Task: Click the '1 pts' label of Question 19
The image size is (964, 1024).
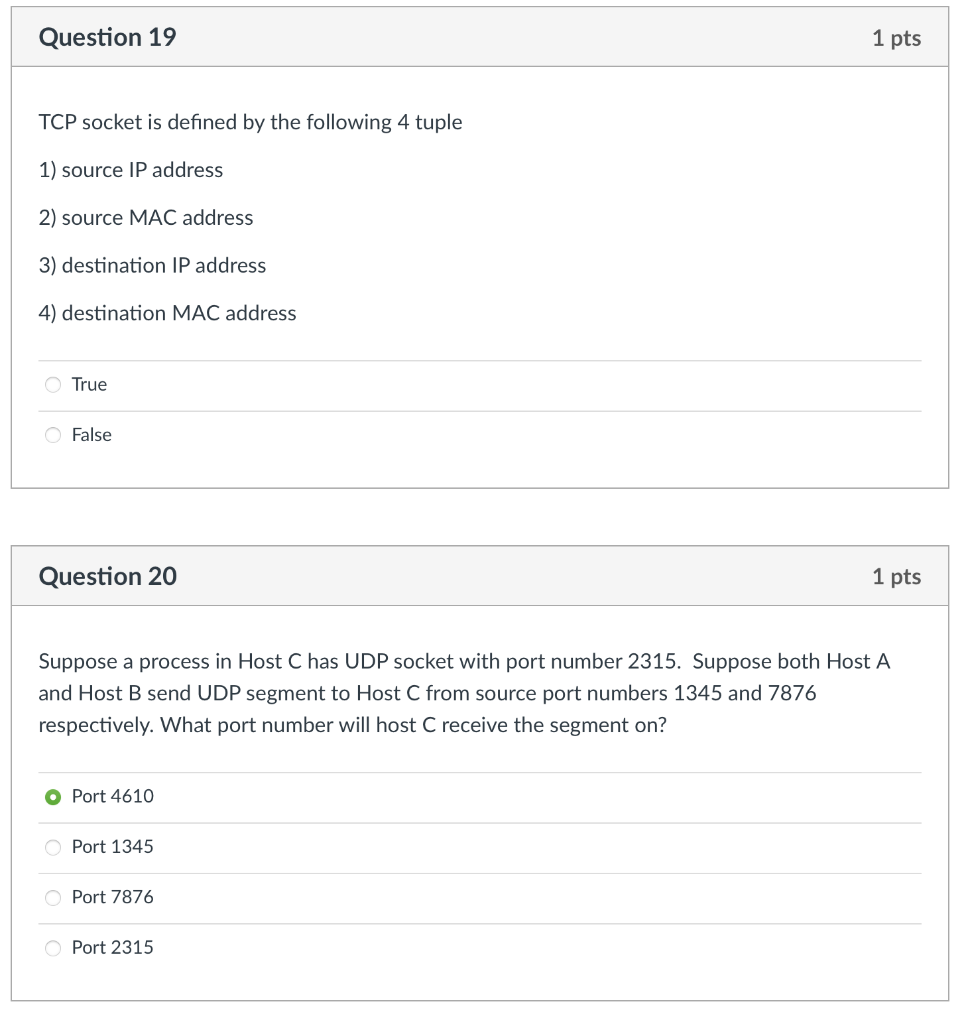Action: (x=897, y=38)
